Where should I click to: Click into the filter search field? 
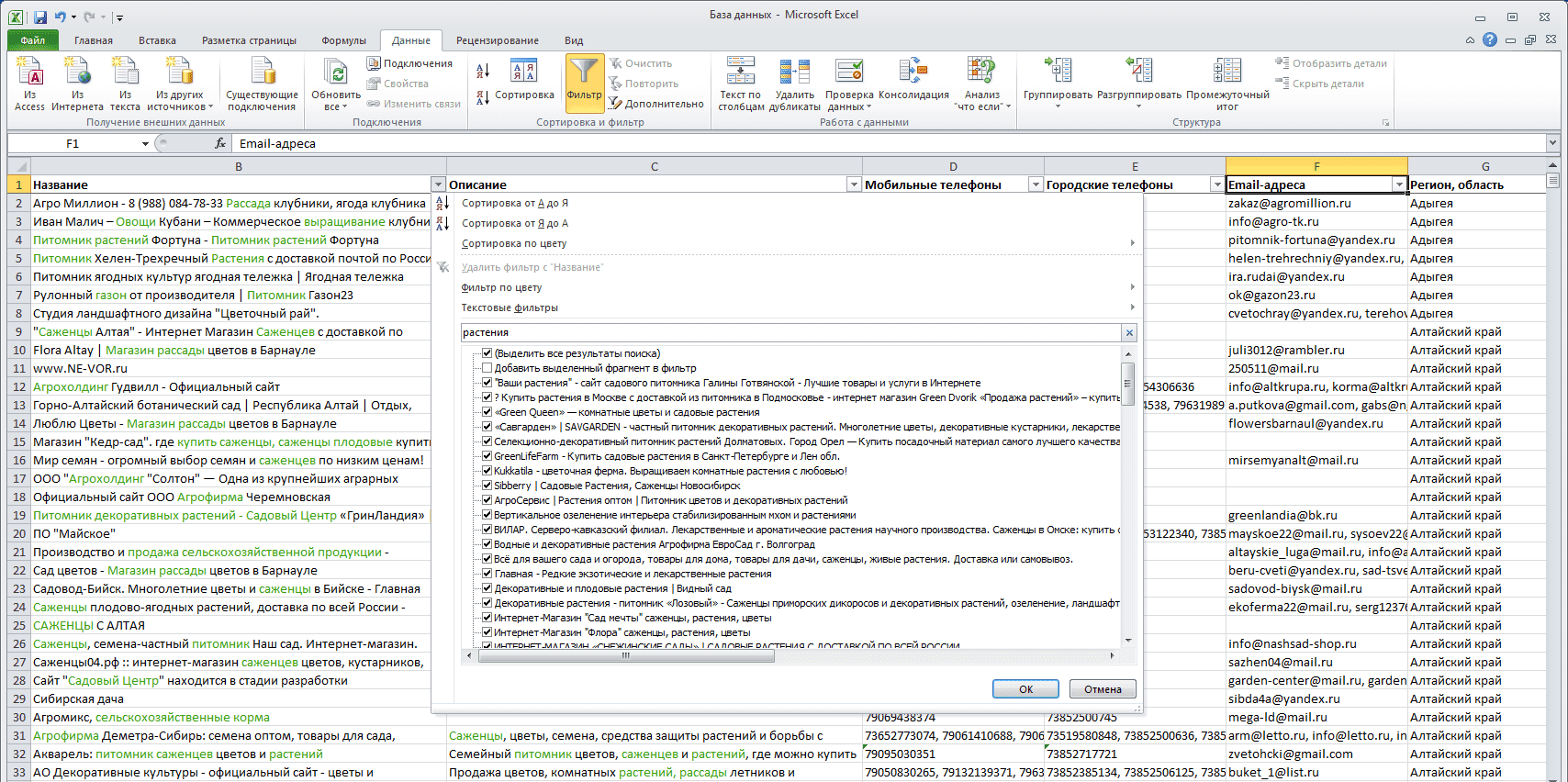[790, 332]
